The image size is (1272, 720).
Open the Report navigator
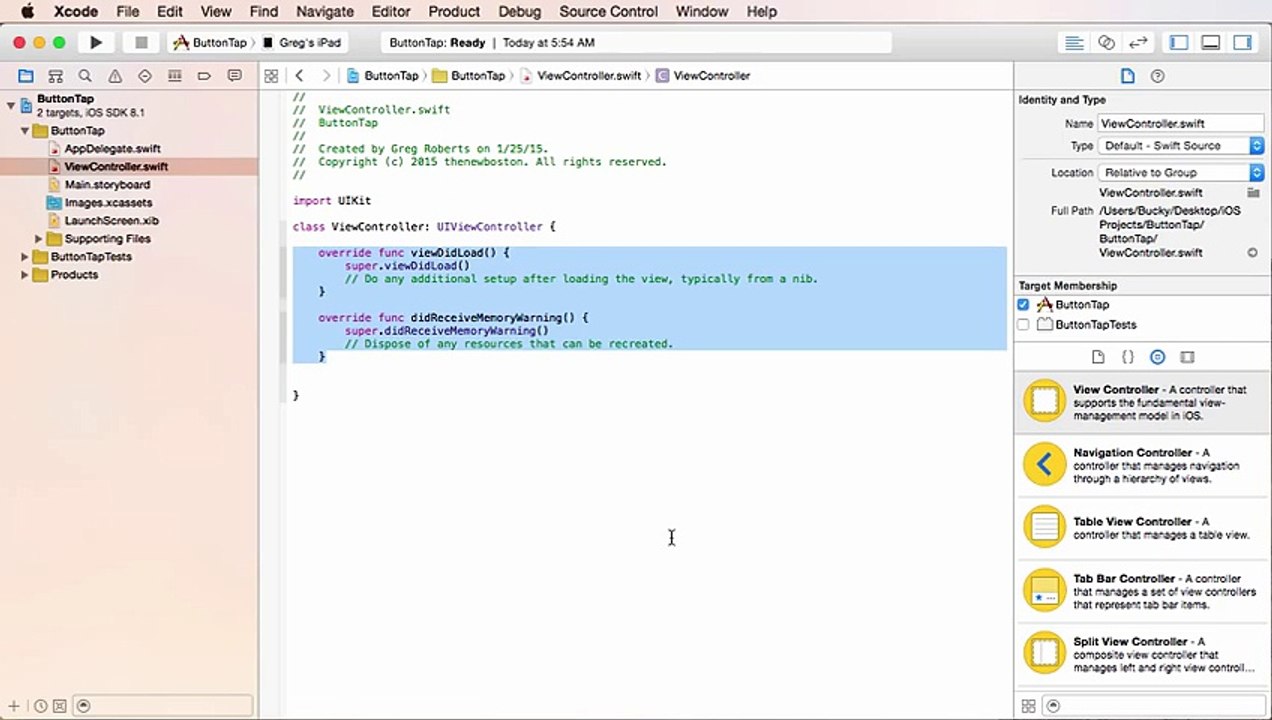(234, 76)
